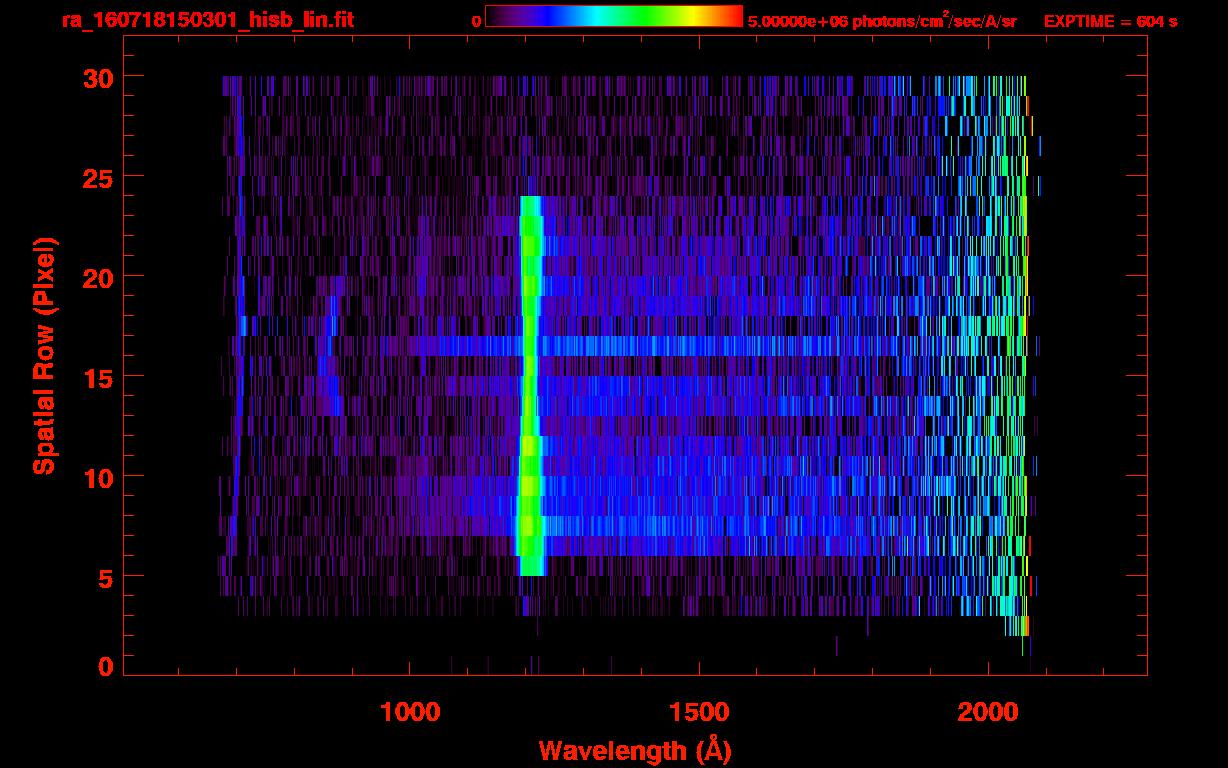Click the file name title ra_160718150301_hisb_lin.fit
The width and height of the screenshot is (1228, 768).
pyautogui.click(x=207, y=20)
